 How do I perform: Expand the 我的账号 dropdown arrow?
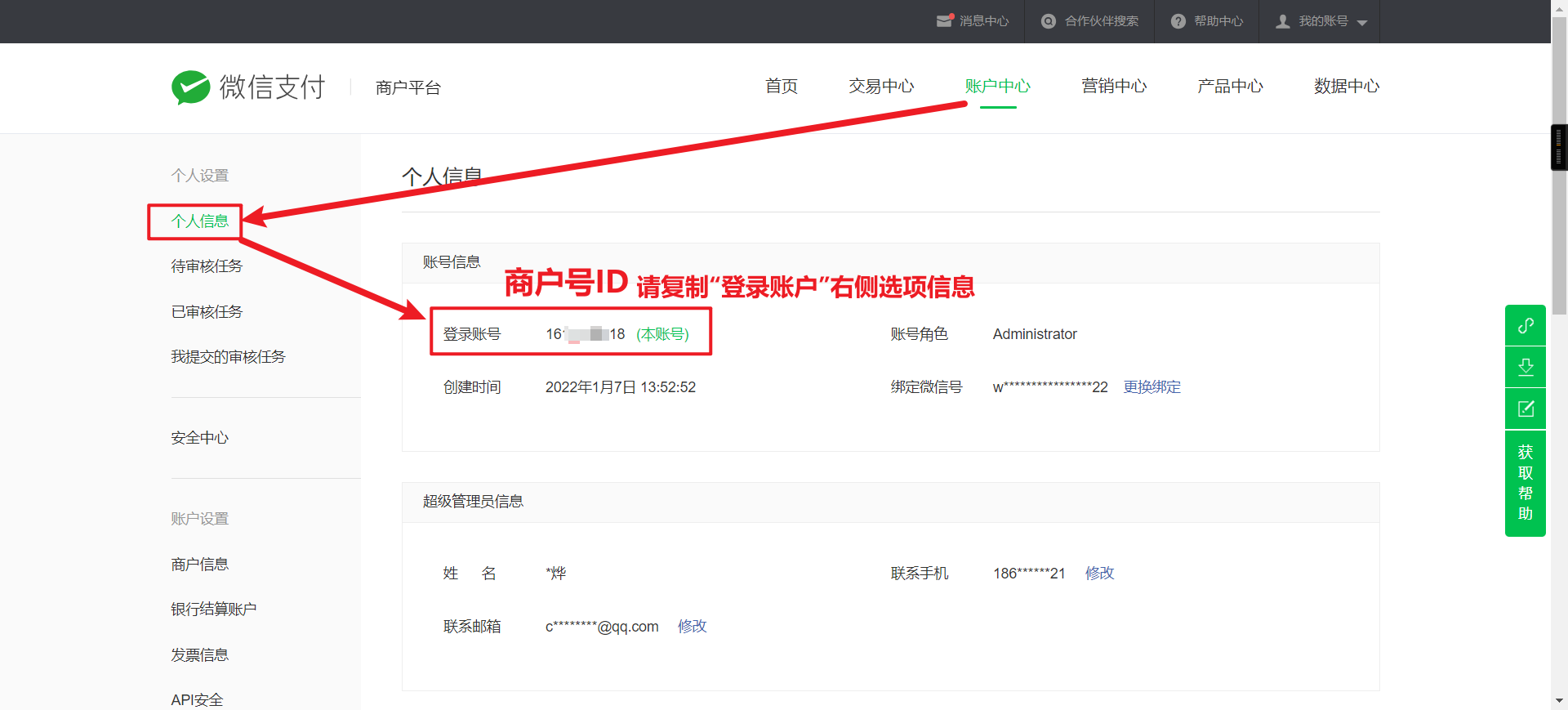pos(1362,23)
